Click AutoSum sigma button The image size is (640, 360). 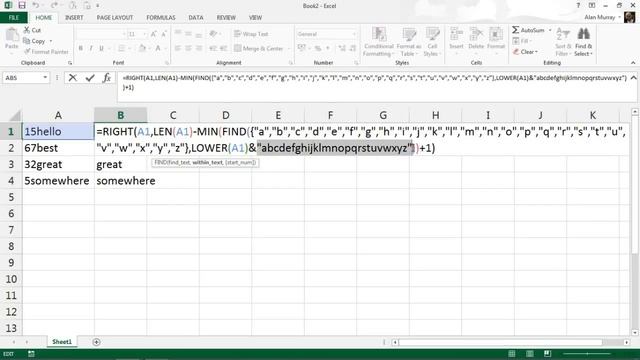tap(529, 30)
